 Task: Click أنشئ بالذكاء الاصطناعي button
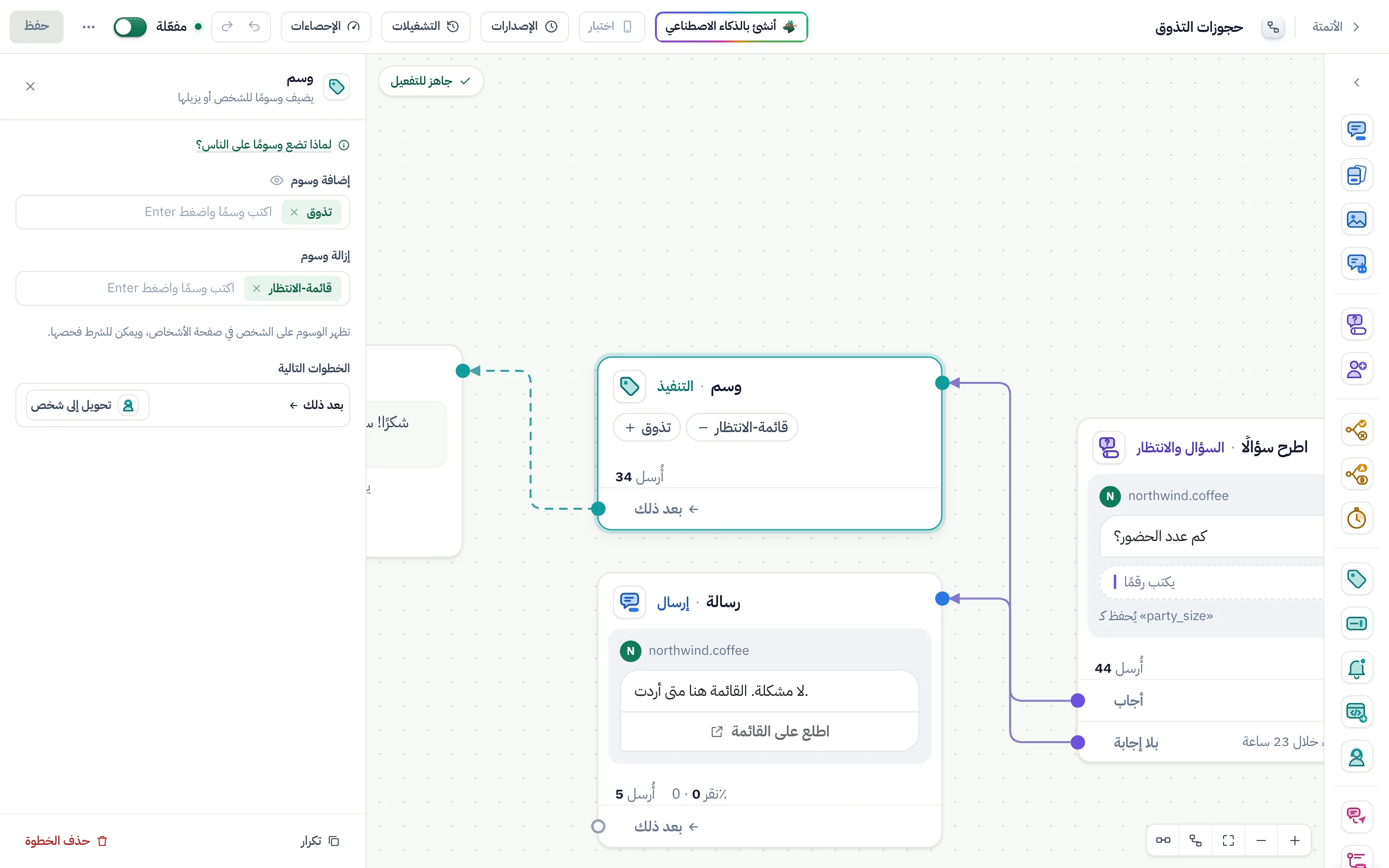[x=731, y=27]
